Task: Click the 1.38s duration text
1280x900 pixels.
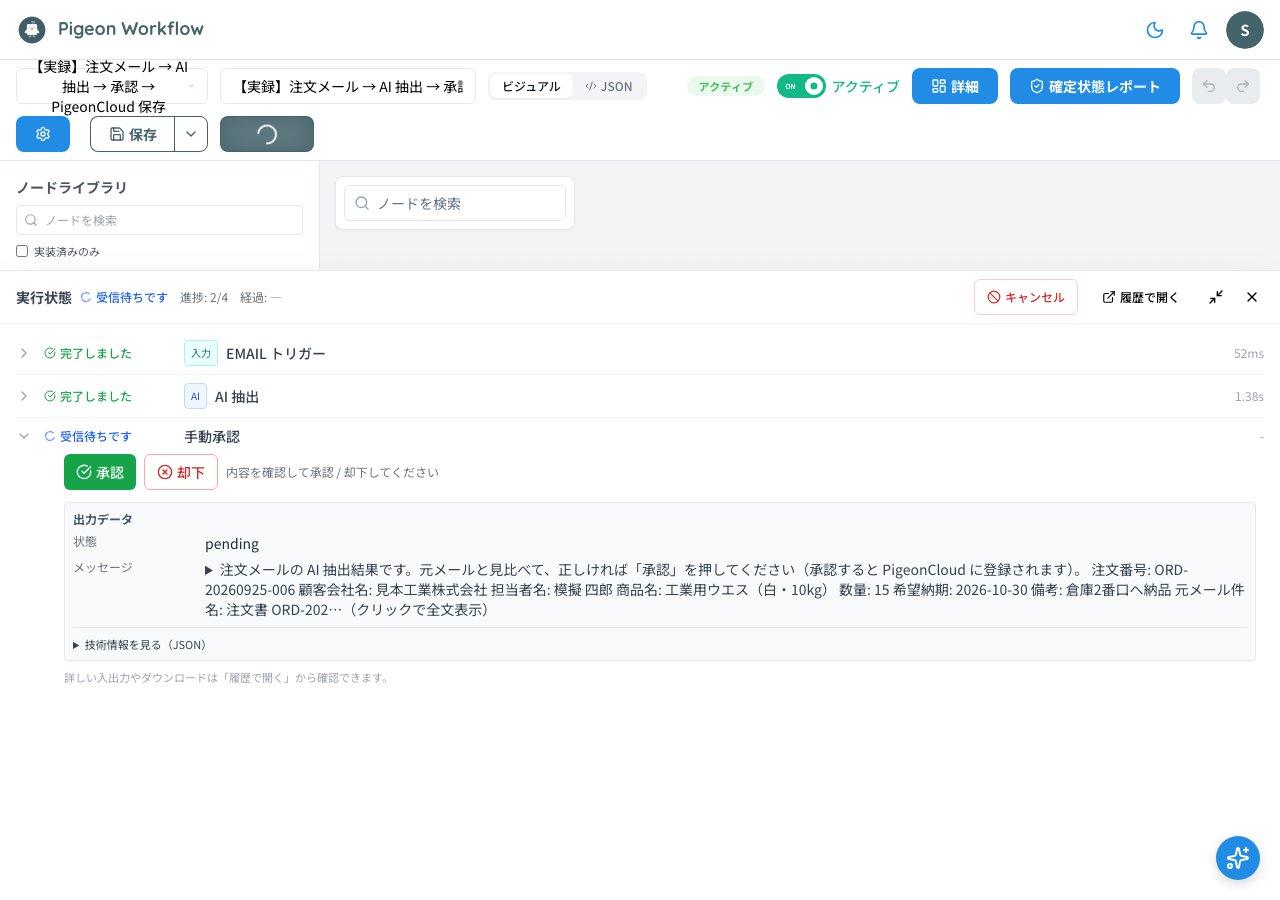Action: (1249, 397)
